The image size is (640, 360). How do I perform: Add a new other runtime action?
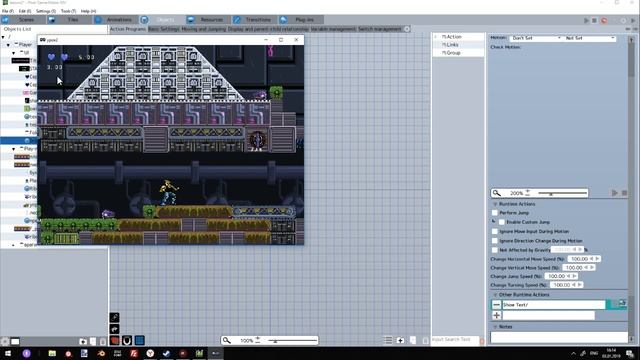click(496, 315)
